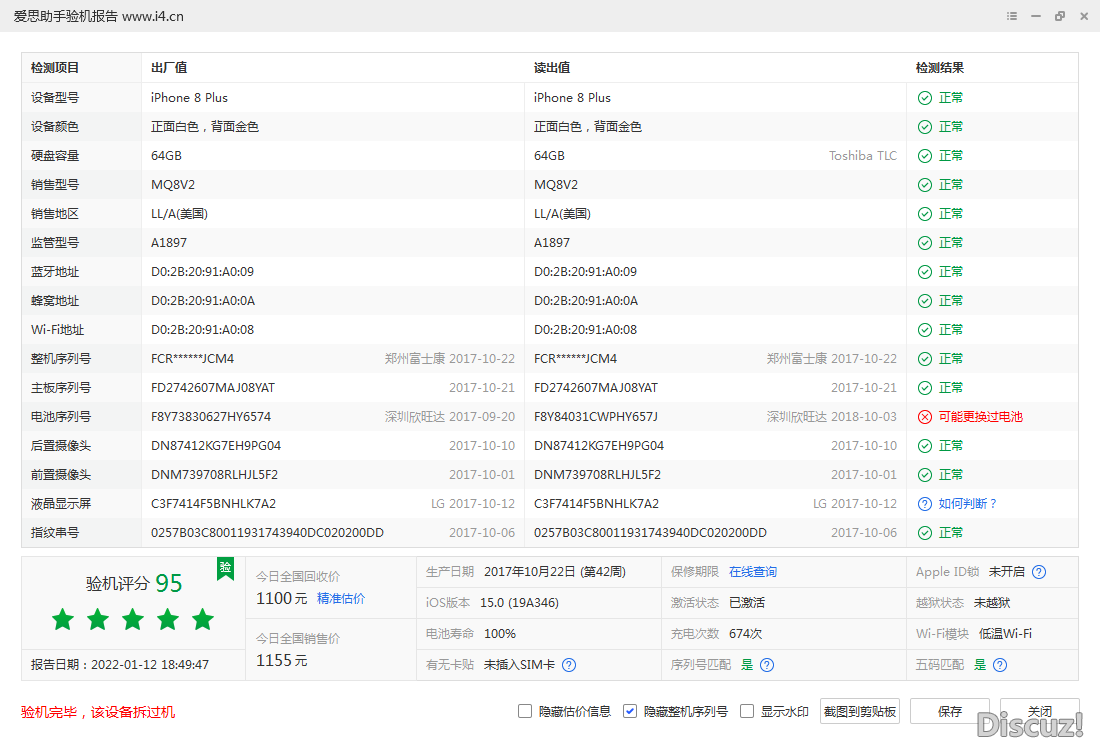Click the 如何判断 link
The height and width of the screenshot is (749, 1100).
pos(968,504)
